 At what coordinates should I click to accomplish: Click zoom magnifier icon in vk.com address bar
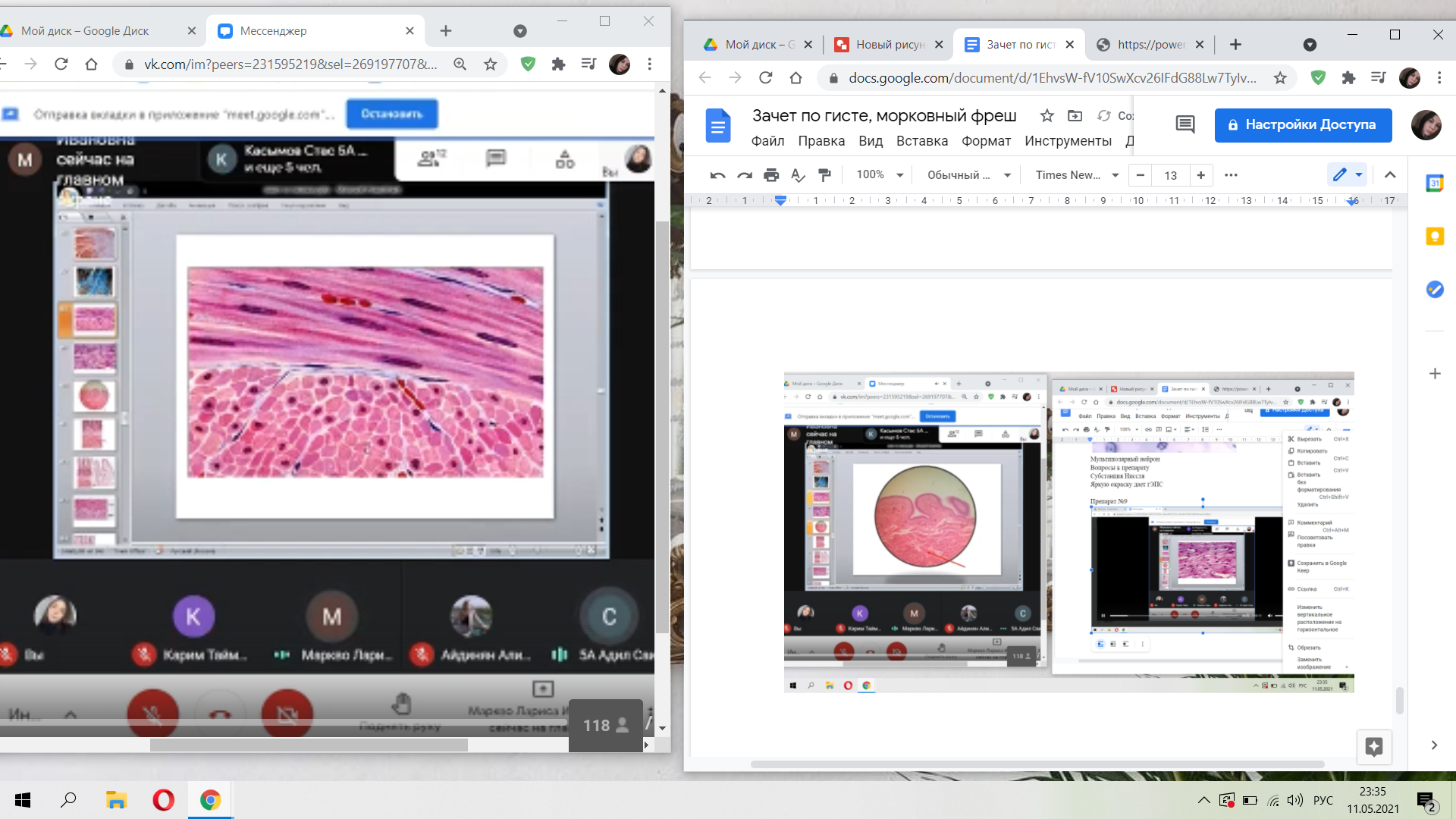(460, 64)
